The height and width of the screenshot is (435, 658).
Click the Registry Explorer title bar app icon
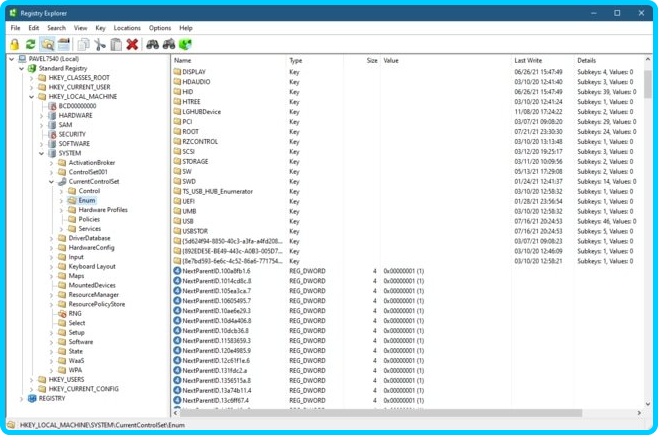coord(13,13)
